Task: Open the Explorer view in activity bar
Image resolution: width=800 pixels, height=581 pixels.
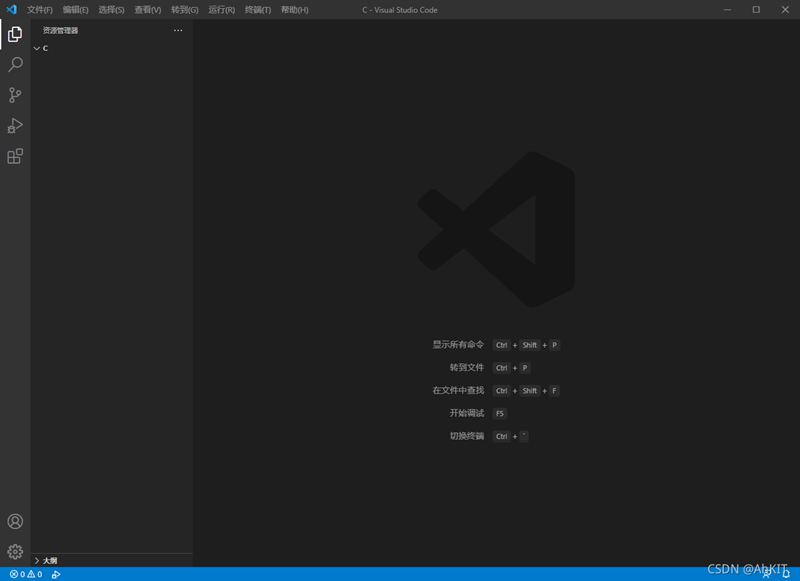Action: click(15, 35)
